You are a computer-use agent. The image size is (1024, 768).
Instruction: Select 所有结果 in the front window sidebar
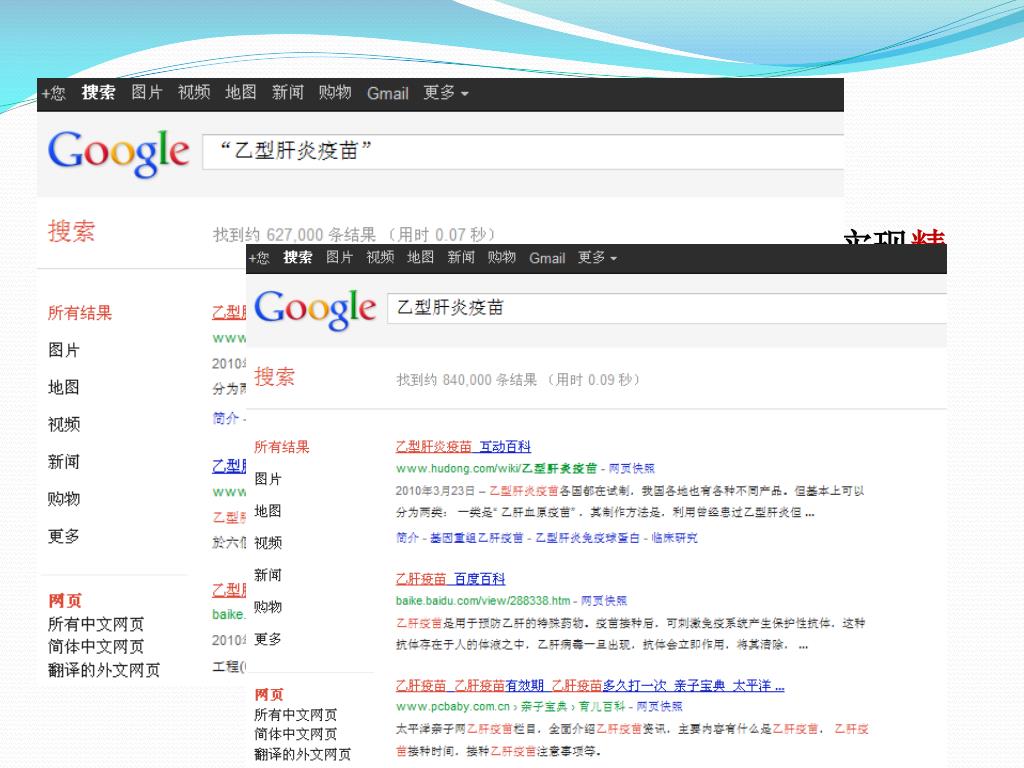(281, 447)
